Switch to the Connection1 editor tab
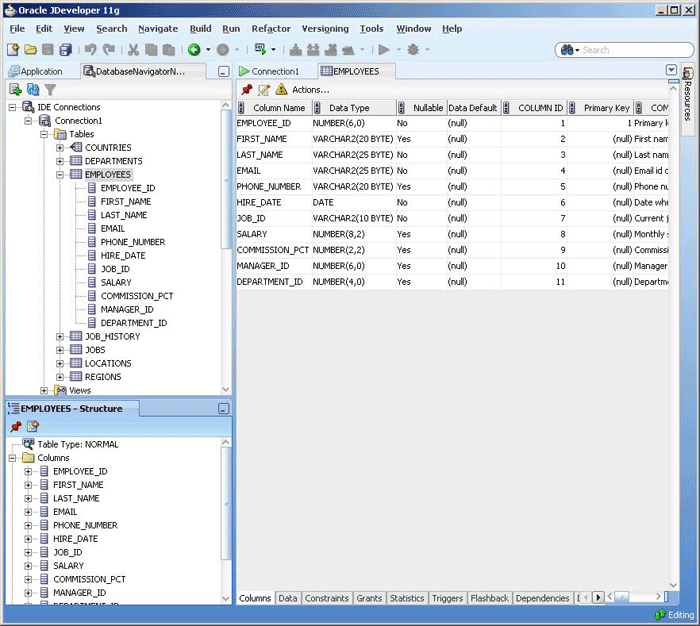The image size is (700, 626). coord(274,71)
